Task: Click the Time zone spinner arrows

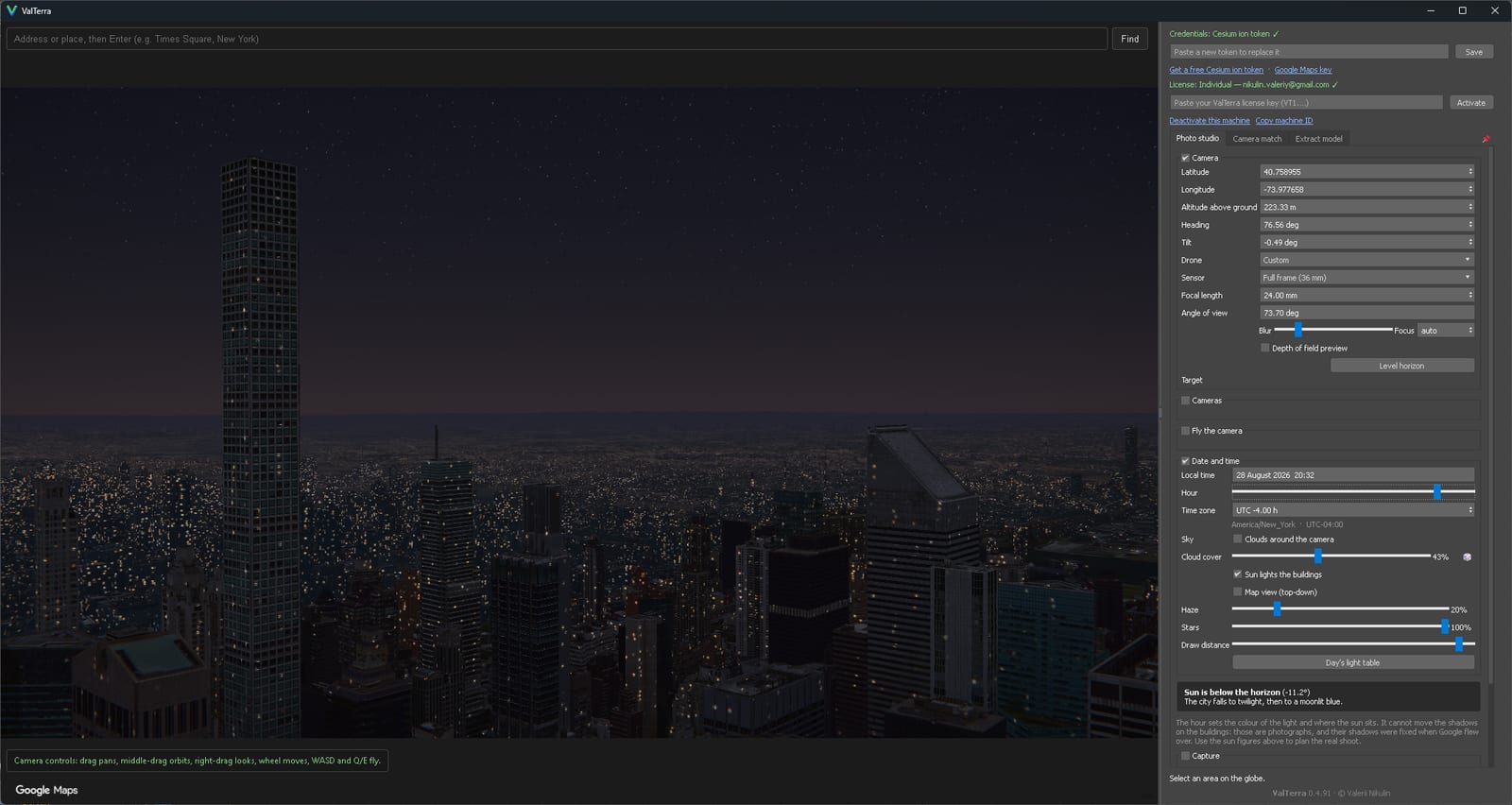Action: coord(1470,510)
